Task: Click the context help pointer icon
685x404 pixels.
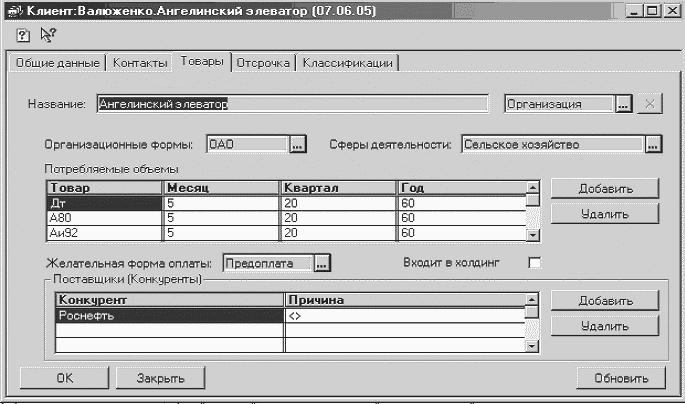Action: pos(47,35)
